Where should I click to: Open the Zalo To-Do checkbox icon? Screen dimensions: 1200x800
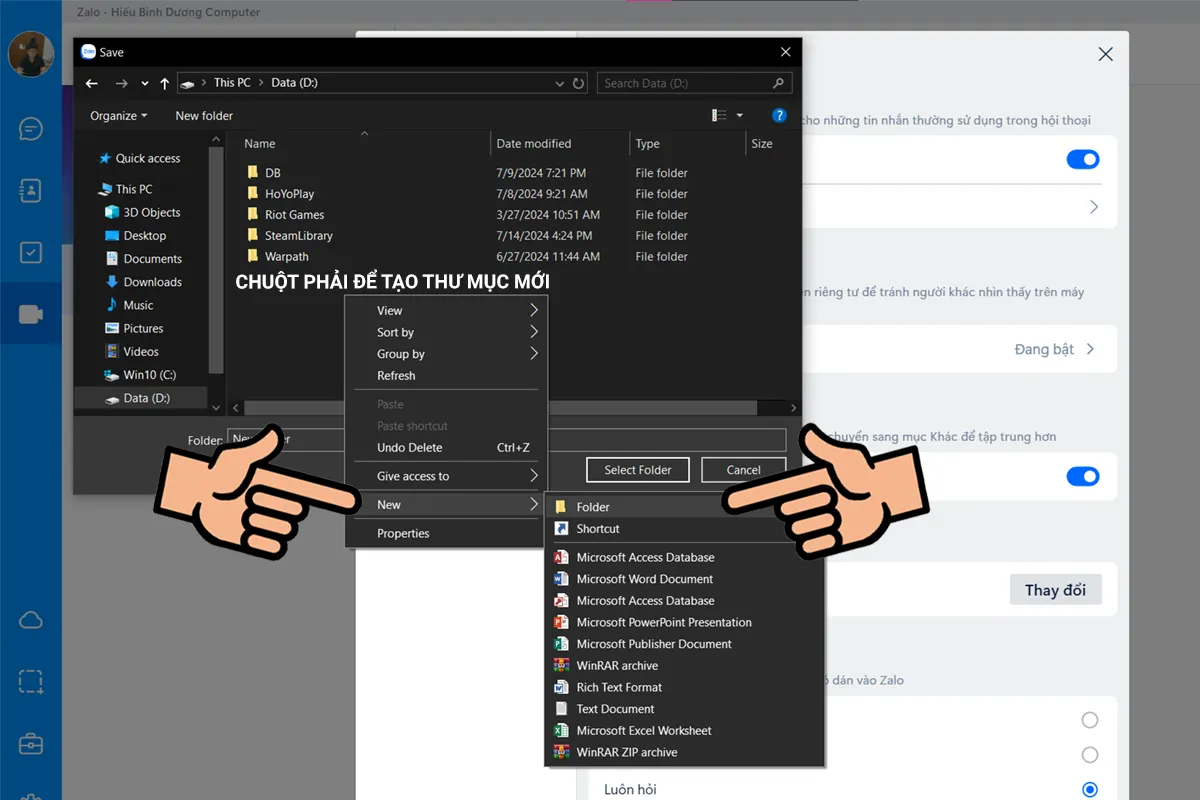(x=31, y=252)
